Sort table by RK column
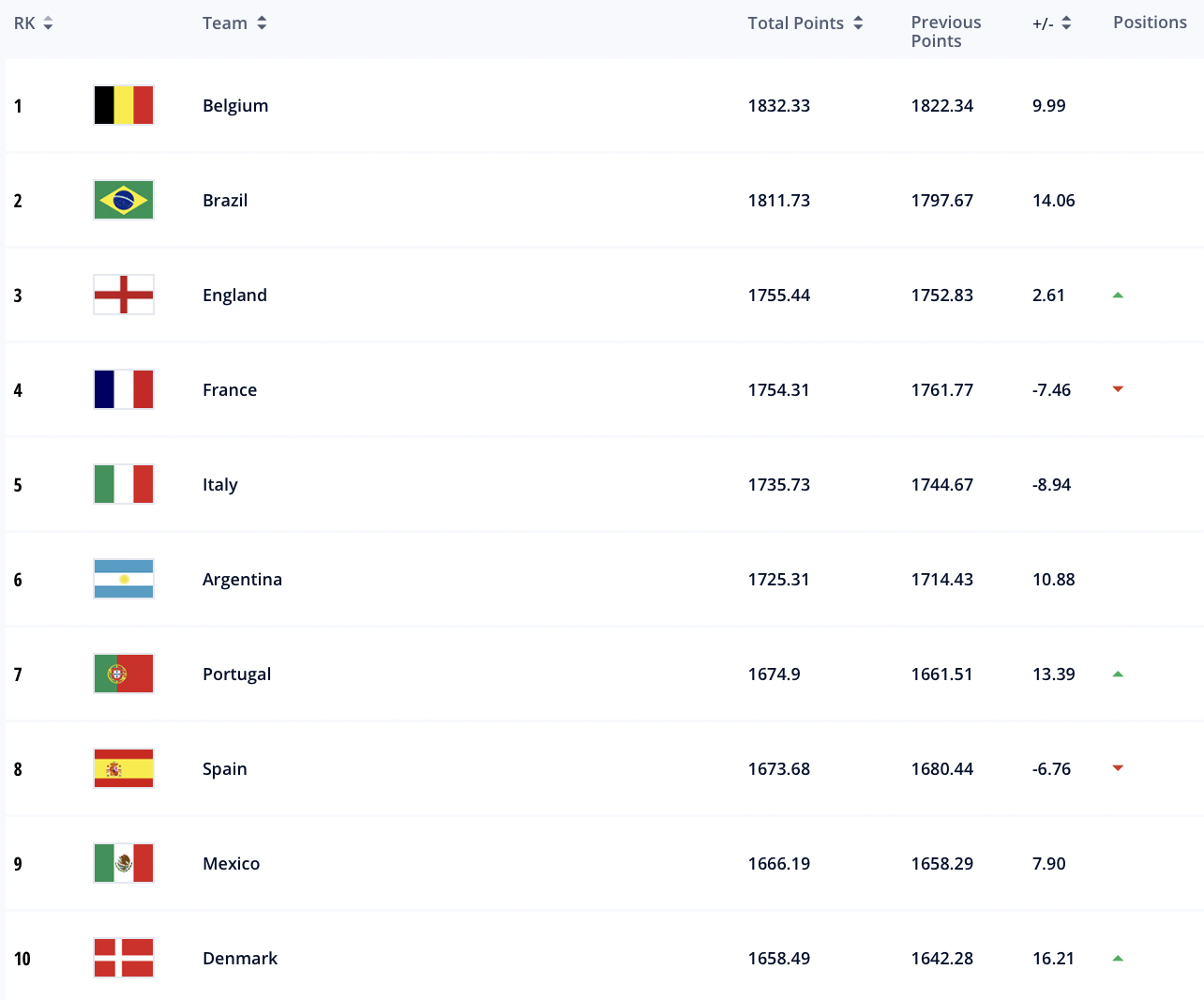This screenshot has width=1204, height=1000. point(34,23)
